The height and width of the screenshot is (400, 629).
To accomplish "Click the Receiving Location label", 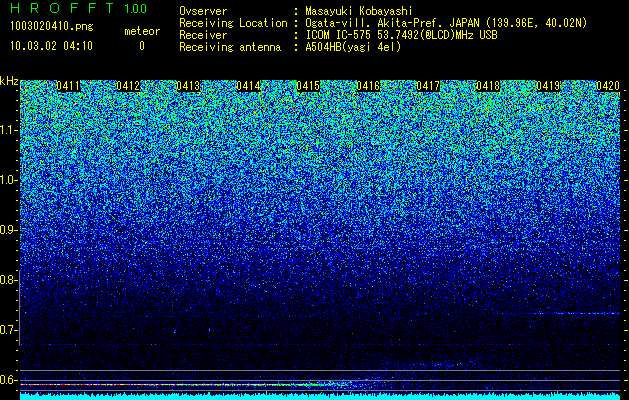I will pos(233,23).
